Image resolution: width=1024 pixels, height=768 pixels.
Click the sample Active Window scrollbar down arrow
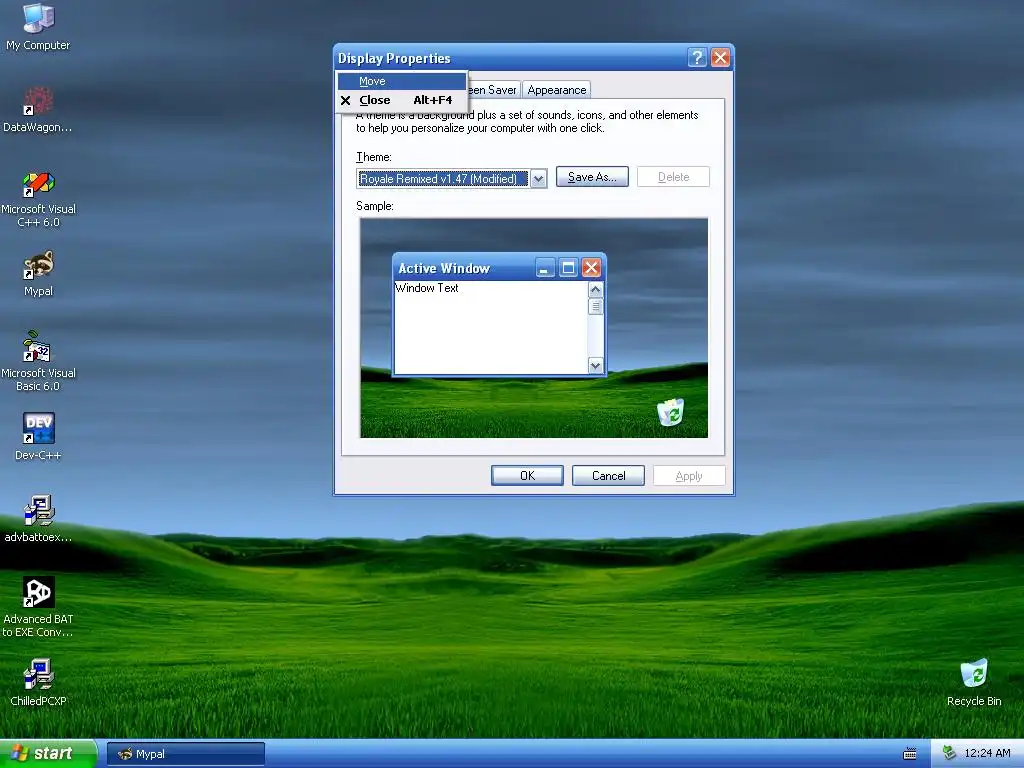coord(595,366)
